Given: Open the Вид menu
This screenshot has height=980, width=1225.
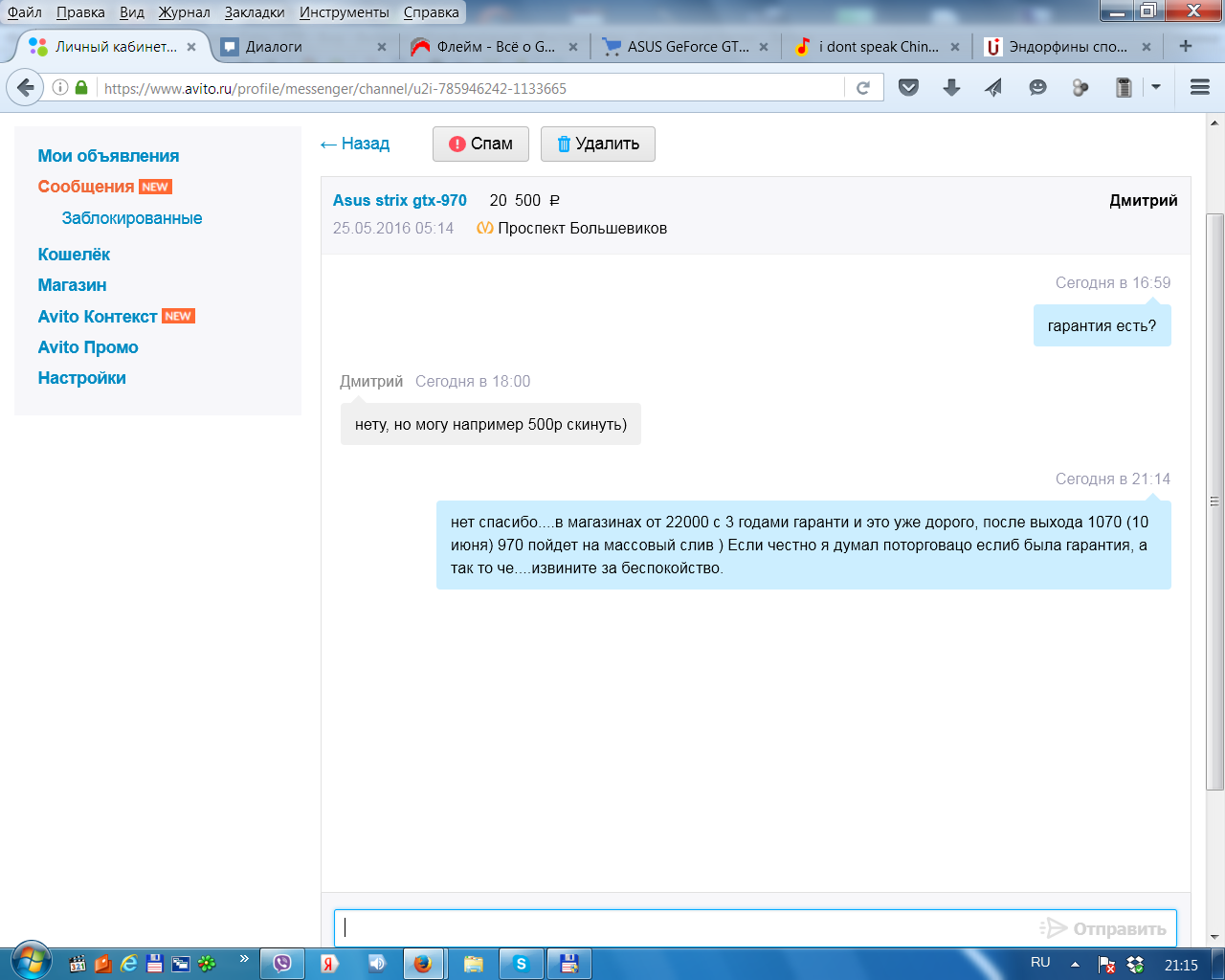Looking at the screenshot, I should 132,12.
